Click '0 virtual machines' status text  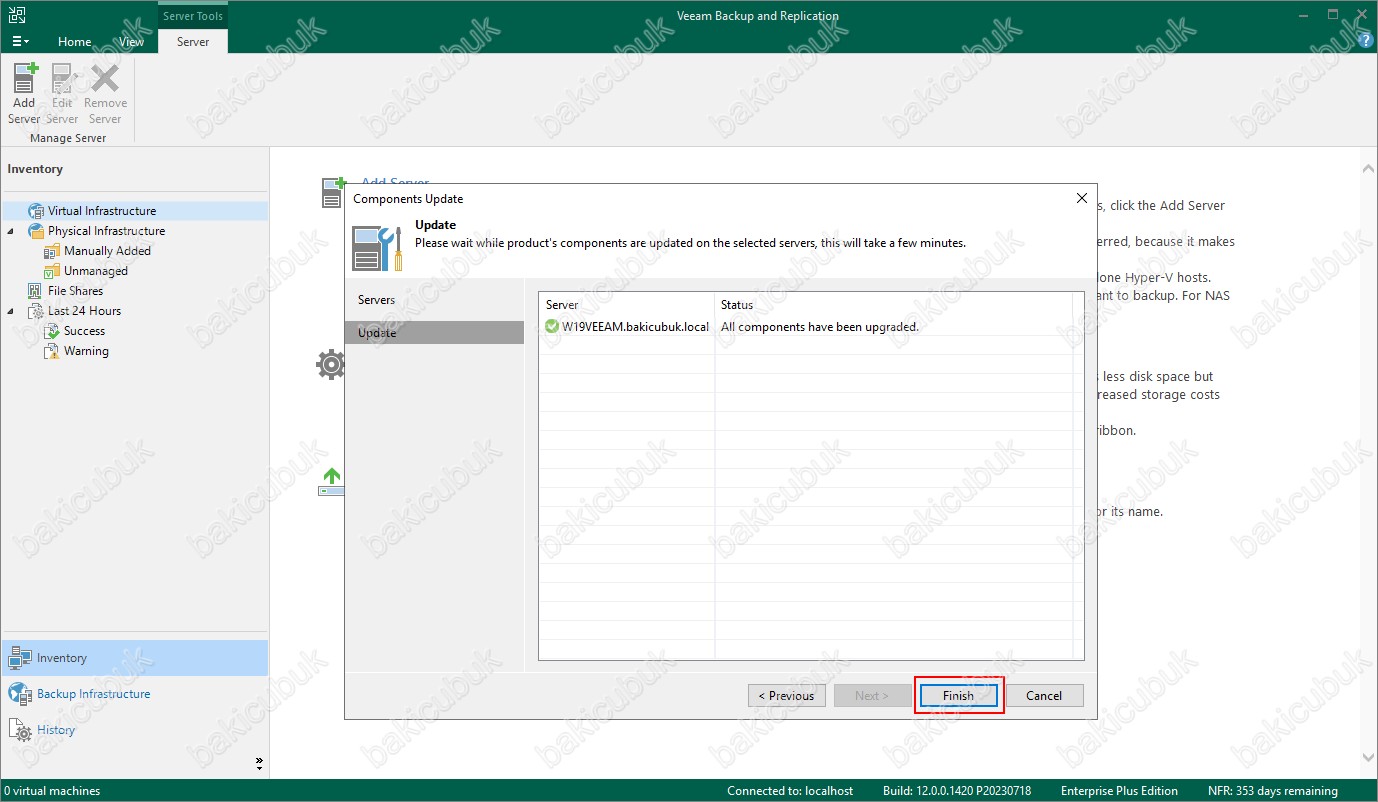52,791
